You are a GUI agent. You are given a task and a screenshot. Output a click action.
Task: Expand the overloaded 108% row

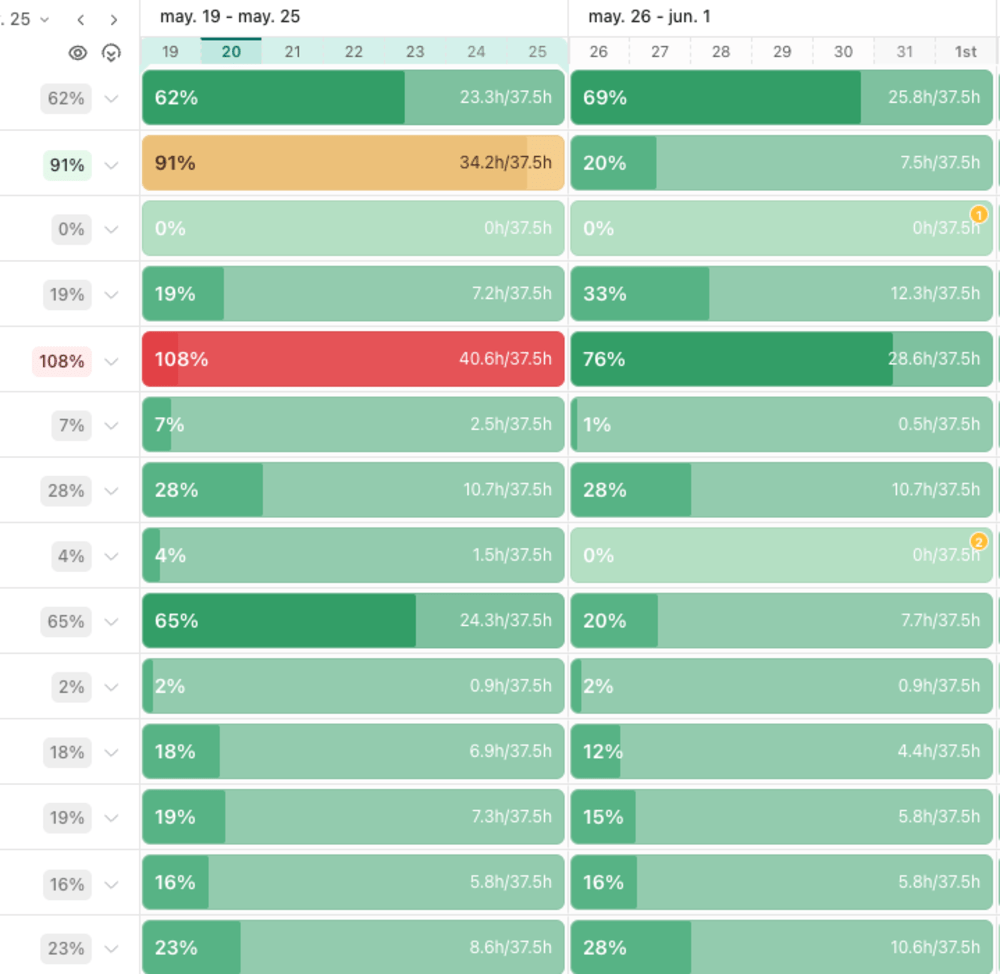(x=111, y=360)
